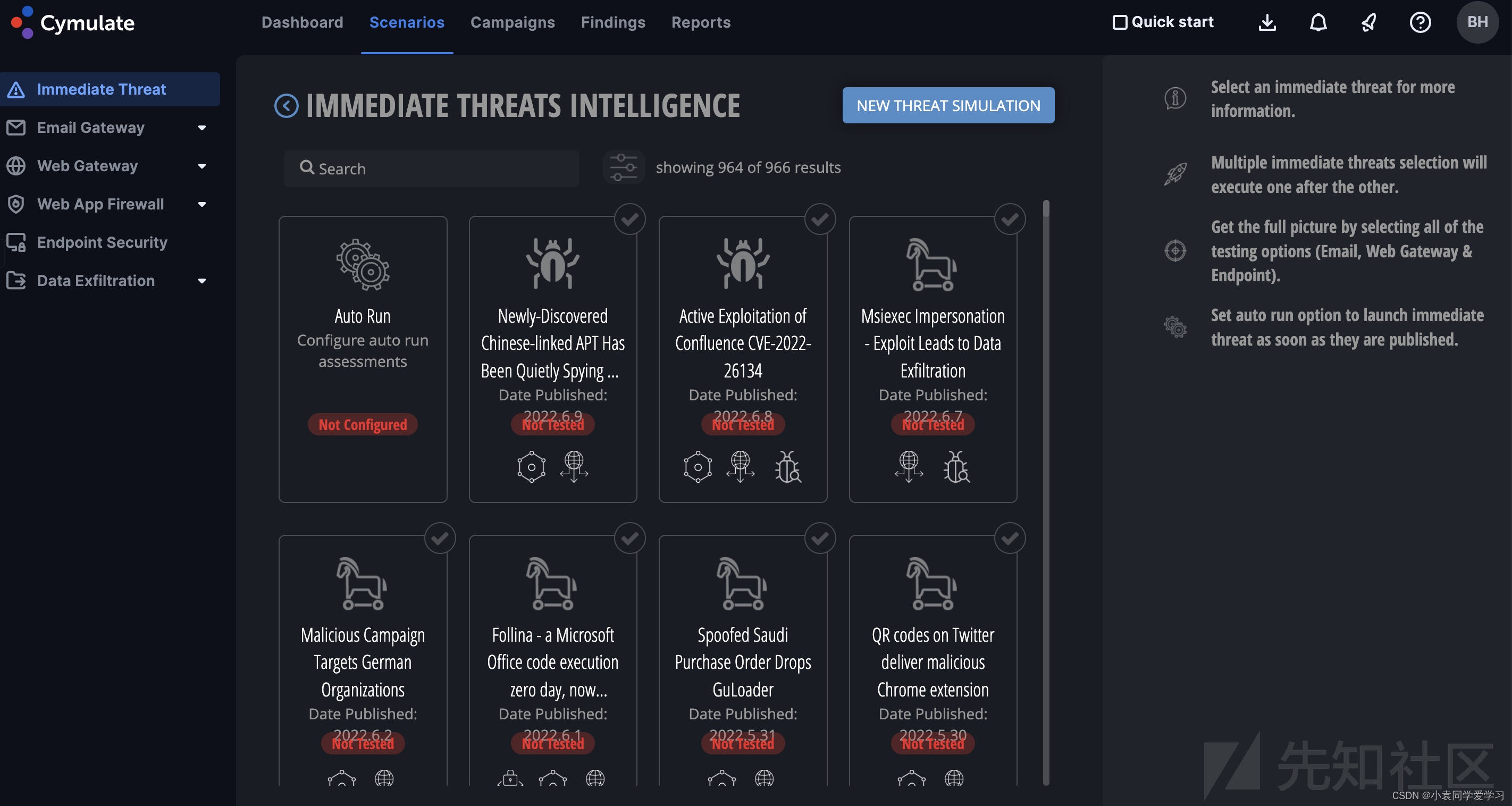Open notifications bell
The image size is (1512, 806).
point(1318,22)
